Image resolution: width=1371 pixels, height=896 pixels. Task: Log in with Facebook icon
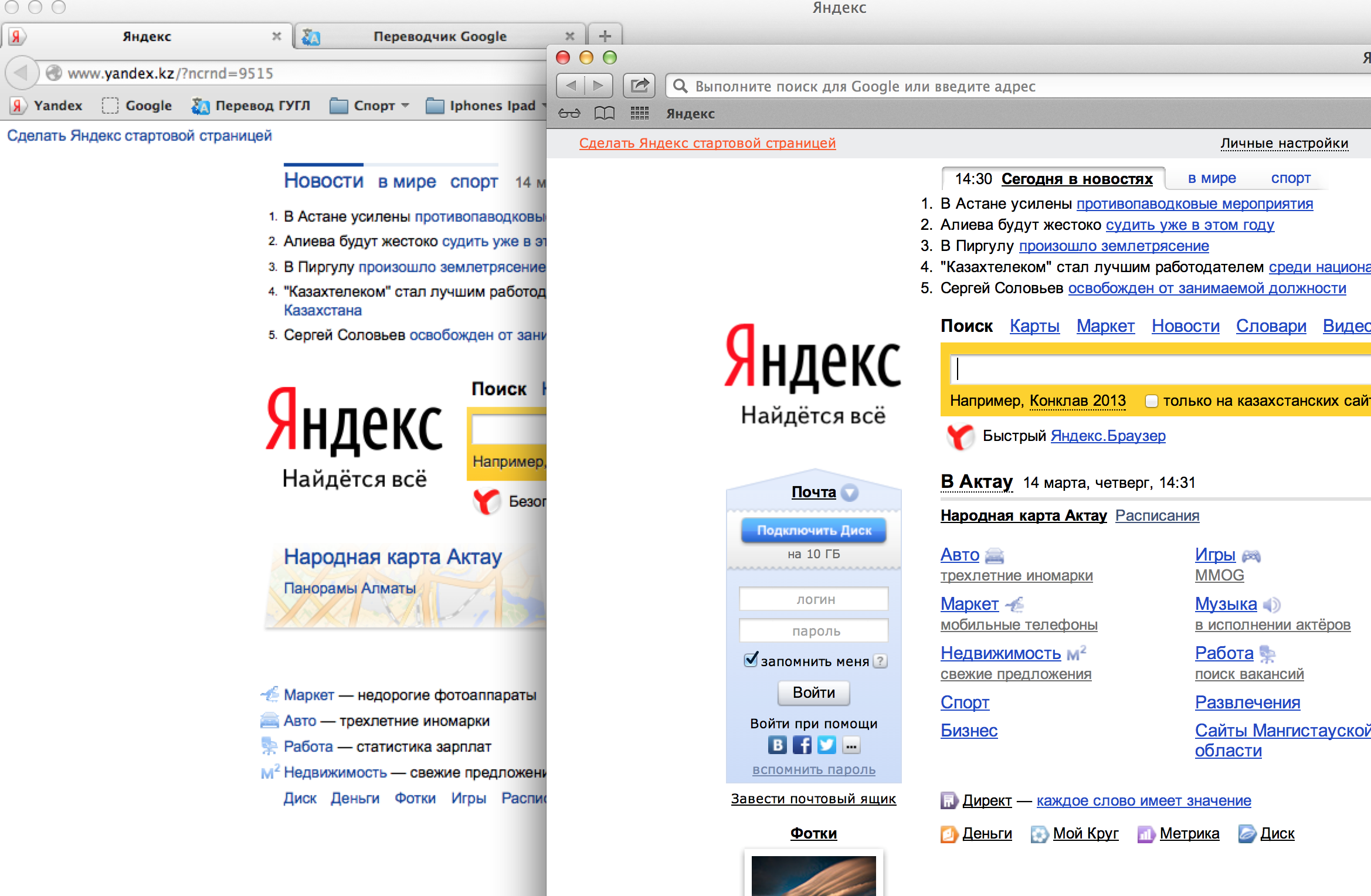[802, 745]
